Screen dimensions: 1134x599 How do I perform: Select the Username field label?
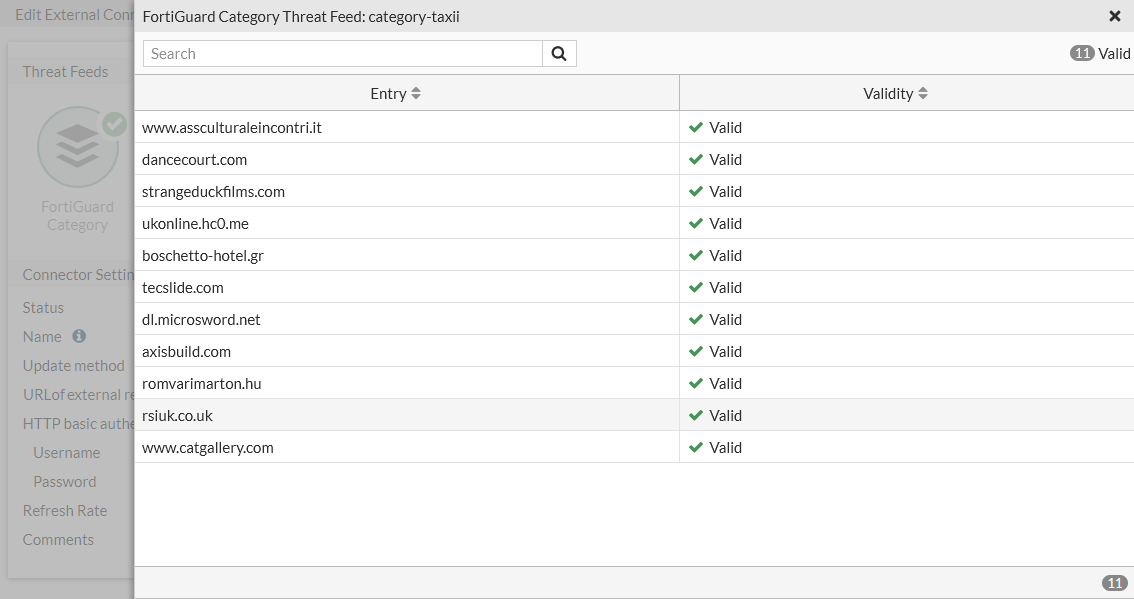pos(67,452)
